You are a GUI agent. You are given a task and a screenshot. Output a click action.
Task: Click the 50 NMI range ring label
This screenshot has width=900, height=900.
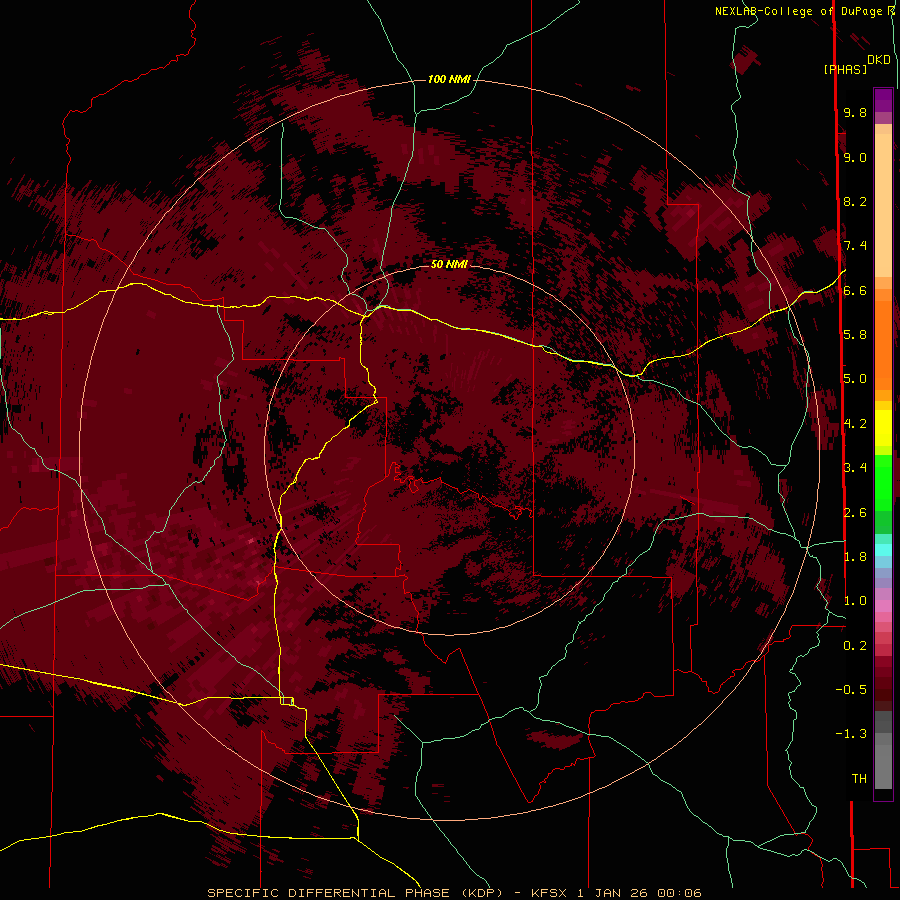point(449,264)
